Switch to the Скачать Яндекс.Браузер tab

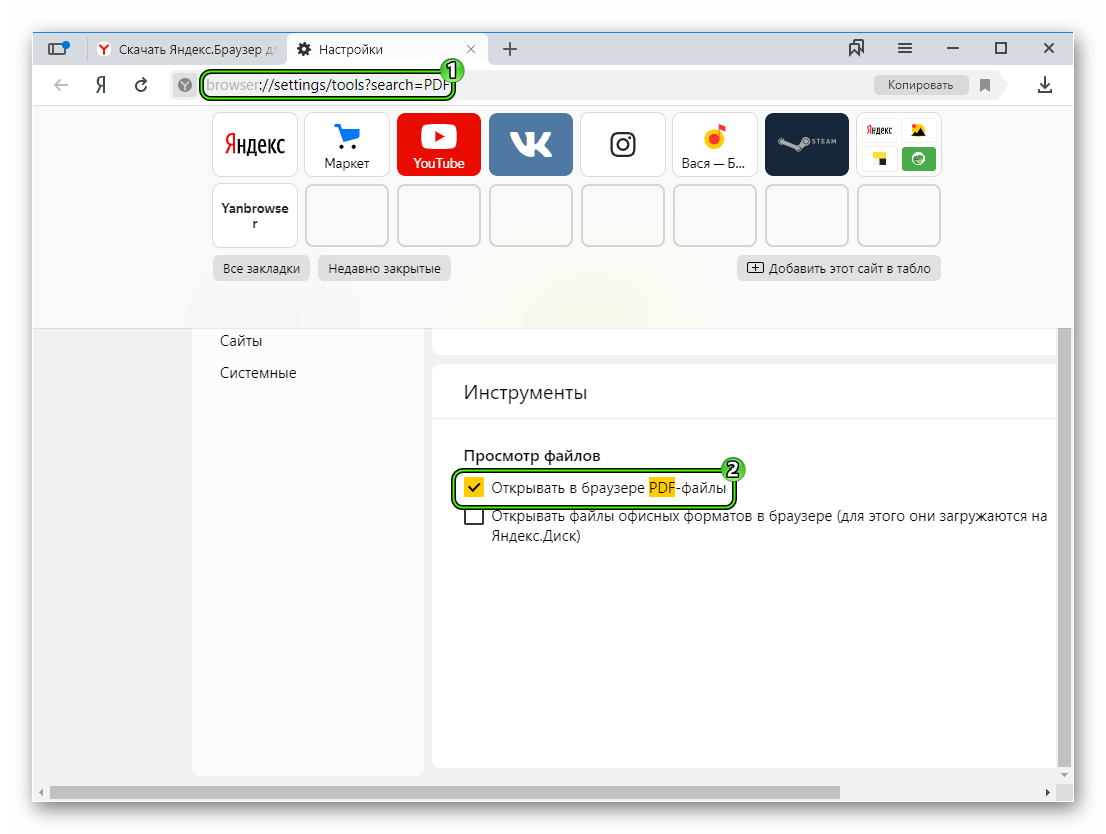point(186,49)
